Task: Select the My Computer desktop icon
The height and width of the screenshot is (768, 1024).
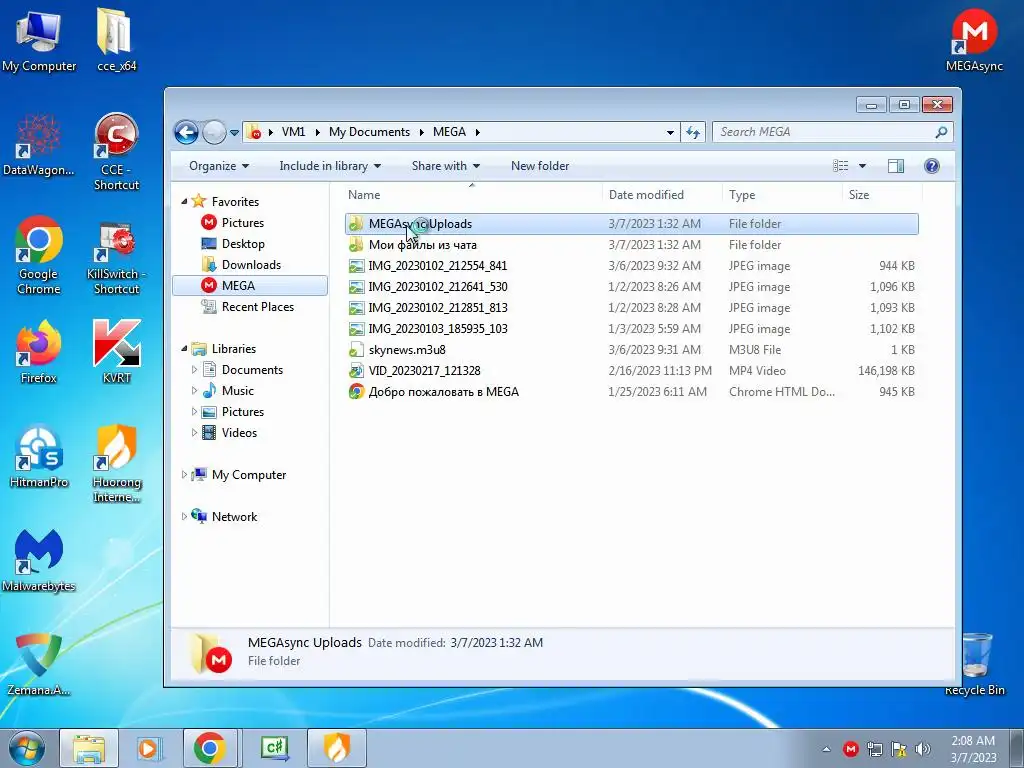Action: 39,40
